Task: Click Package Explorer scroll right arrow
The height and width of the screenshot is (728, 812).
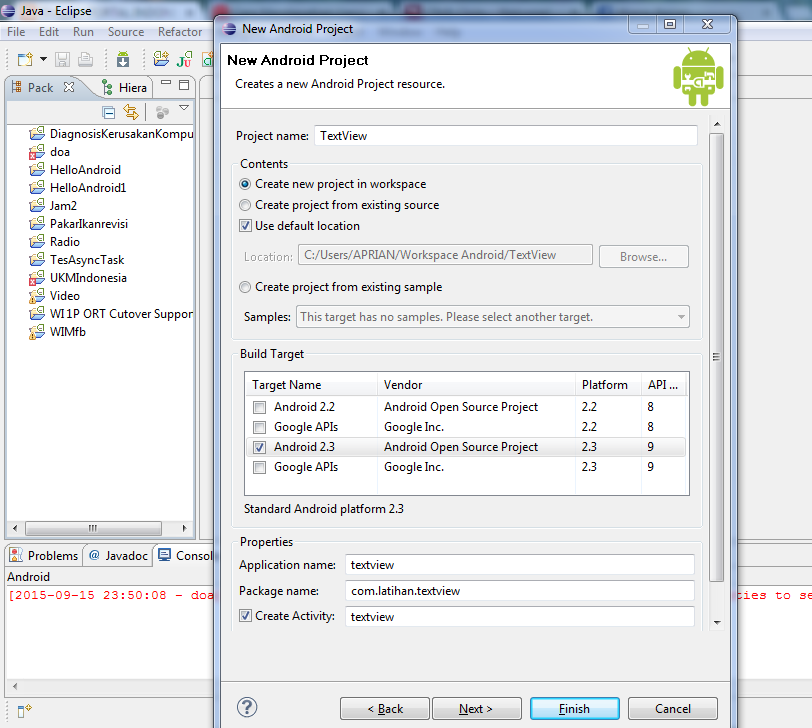Action: (184, 528)
